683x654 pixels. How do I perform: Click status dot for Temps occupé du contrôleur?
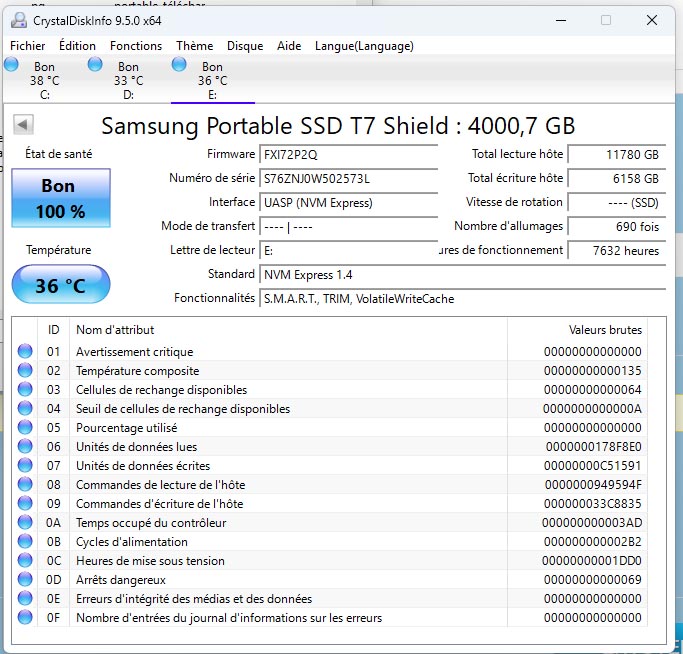25,522
